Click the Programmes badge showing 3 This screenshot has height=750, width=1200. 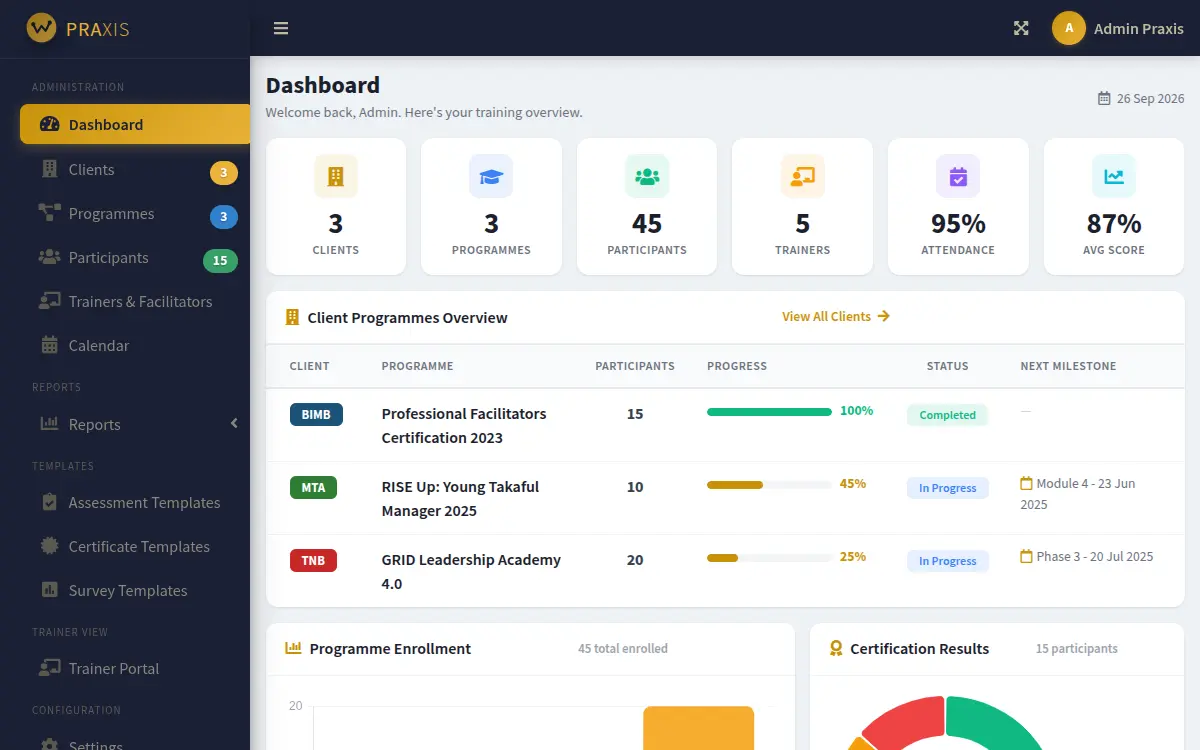coord(224,217)
